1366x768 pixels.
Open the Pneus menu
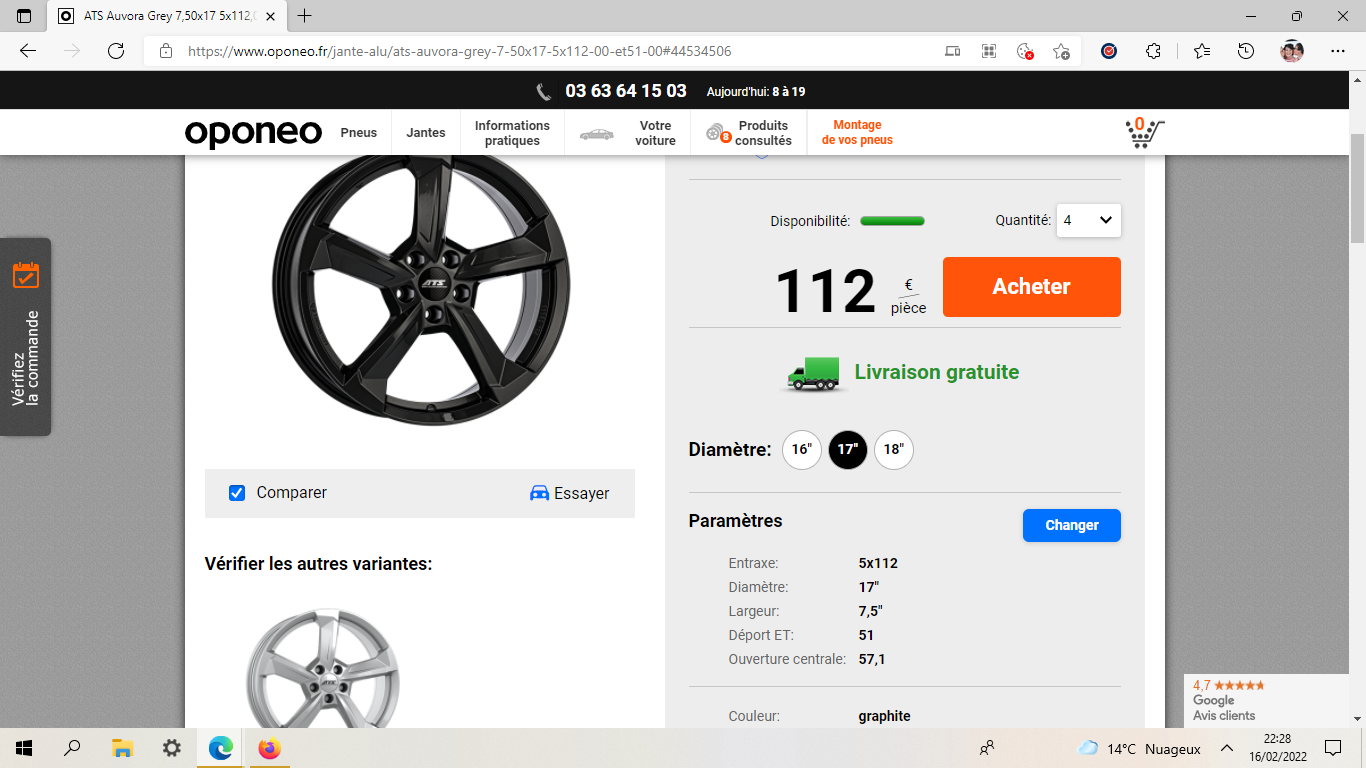coord(359,133)
